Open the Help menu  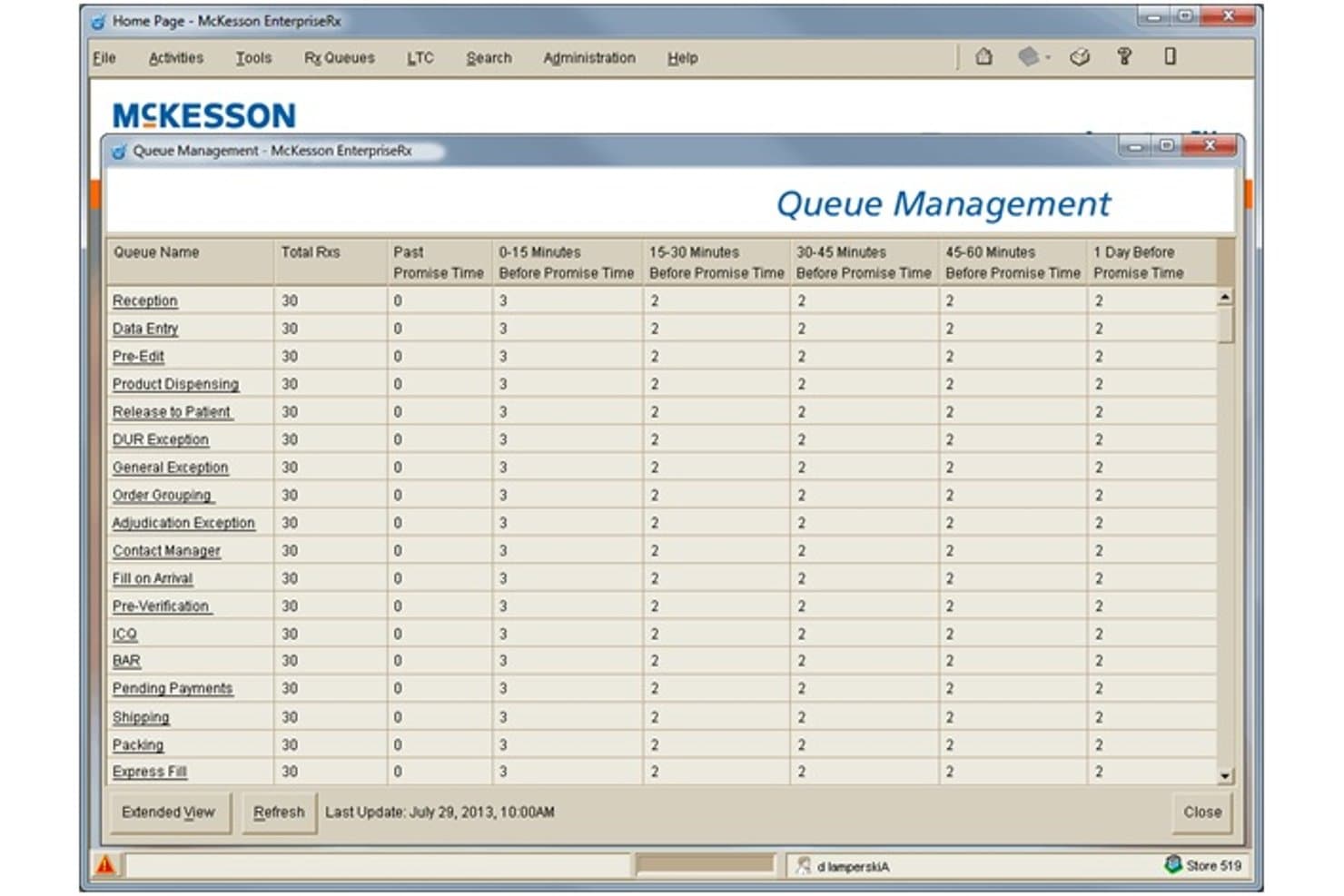pyautogui.click(x=683, y=58)
